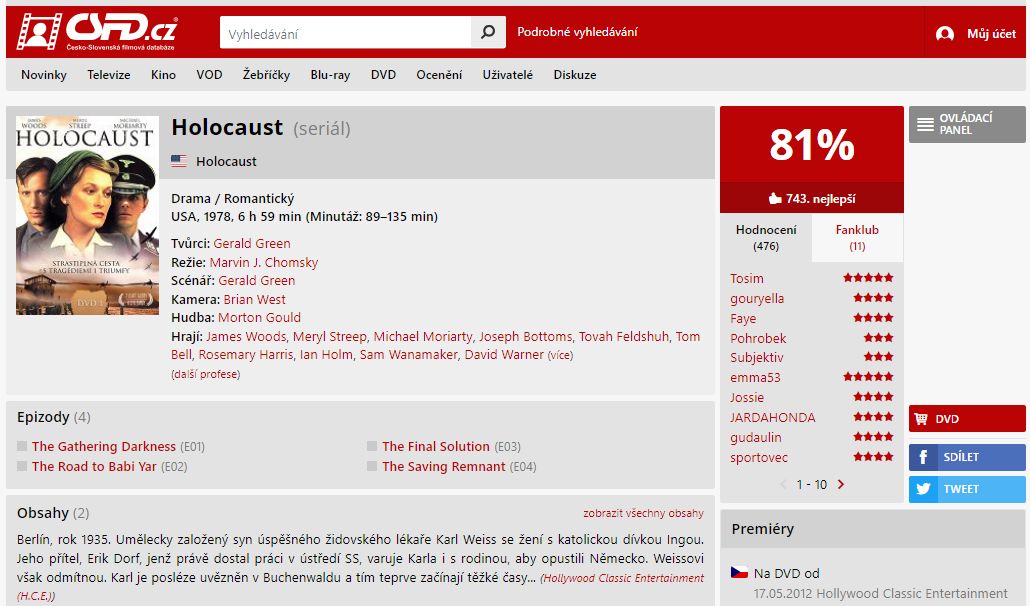Click the Holocaust poster thumbnail
This screenshot has height=606, width=1030.
pos(87,215)
